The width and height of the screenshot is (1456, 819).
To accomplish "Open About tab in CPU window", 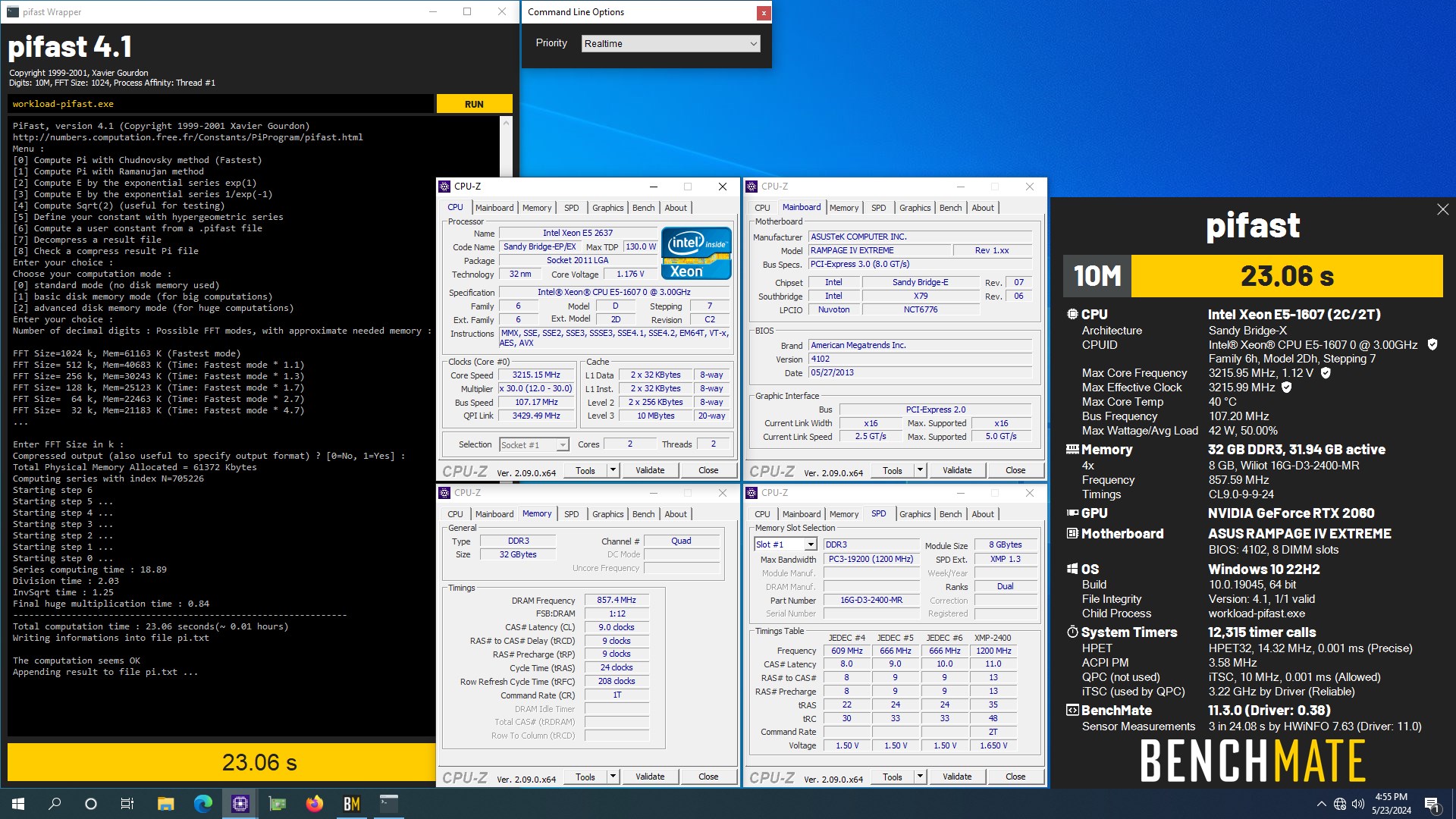I will coord(676,208).
